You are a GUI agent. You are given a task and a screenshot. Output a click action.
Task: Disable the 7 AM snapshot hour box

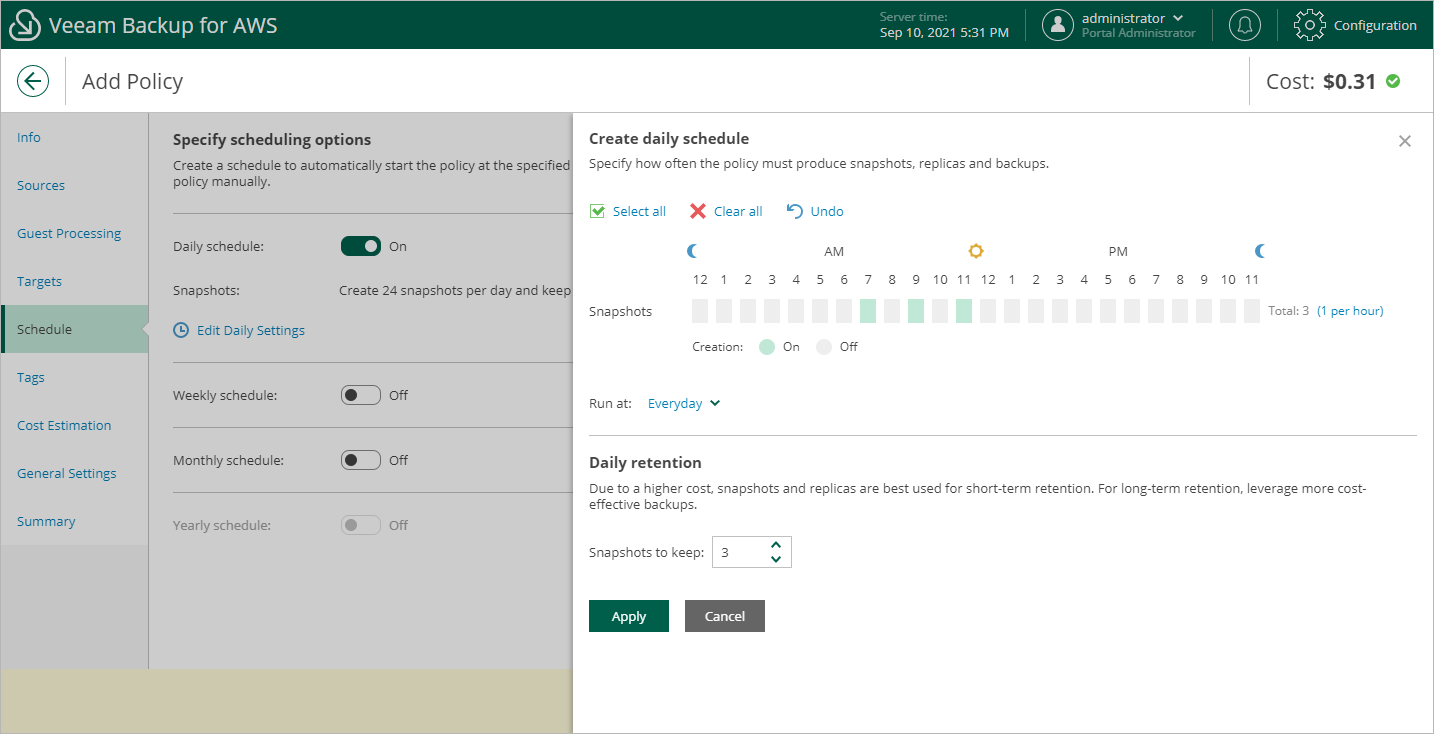[x=868, y=311]
